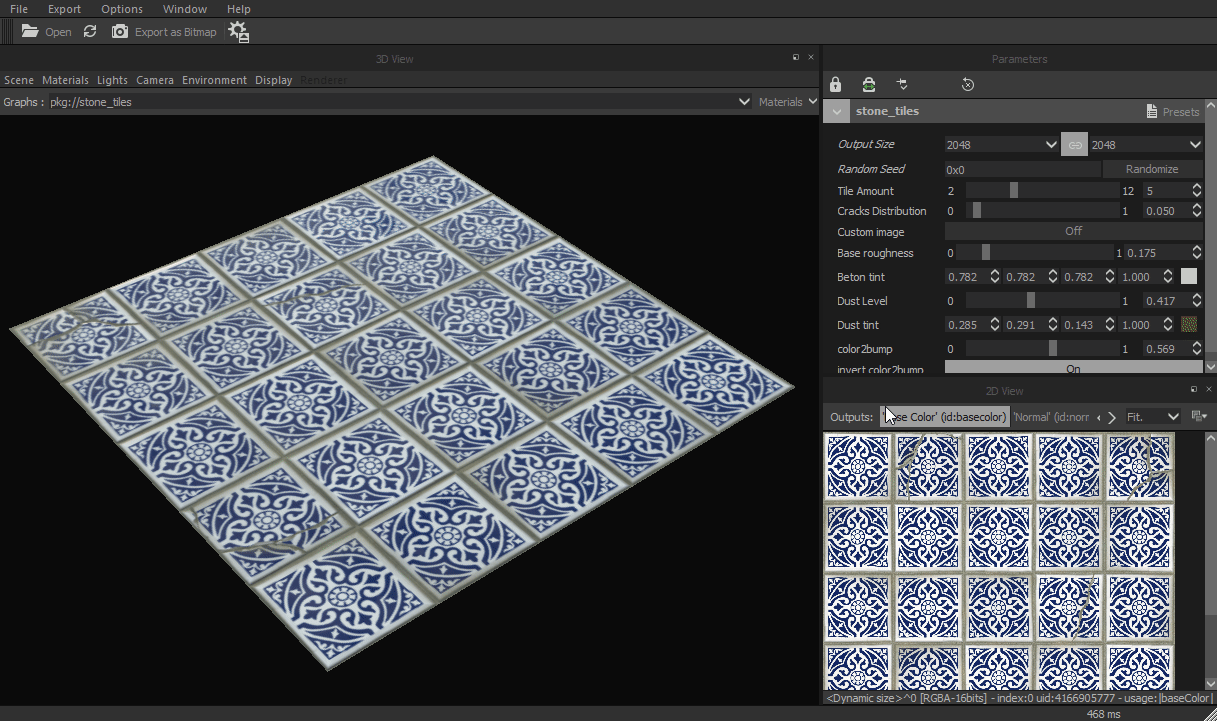Click the Randomize seed button
This screenshot has height=721, width=1217.
1152,169
